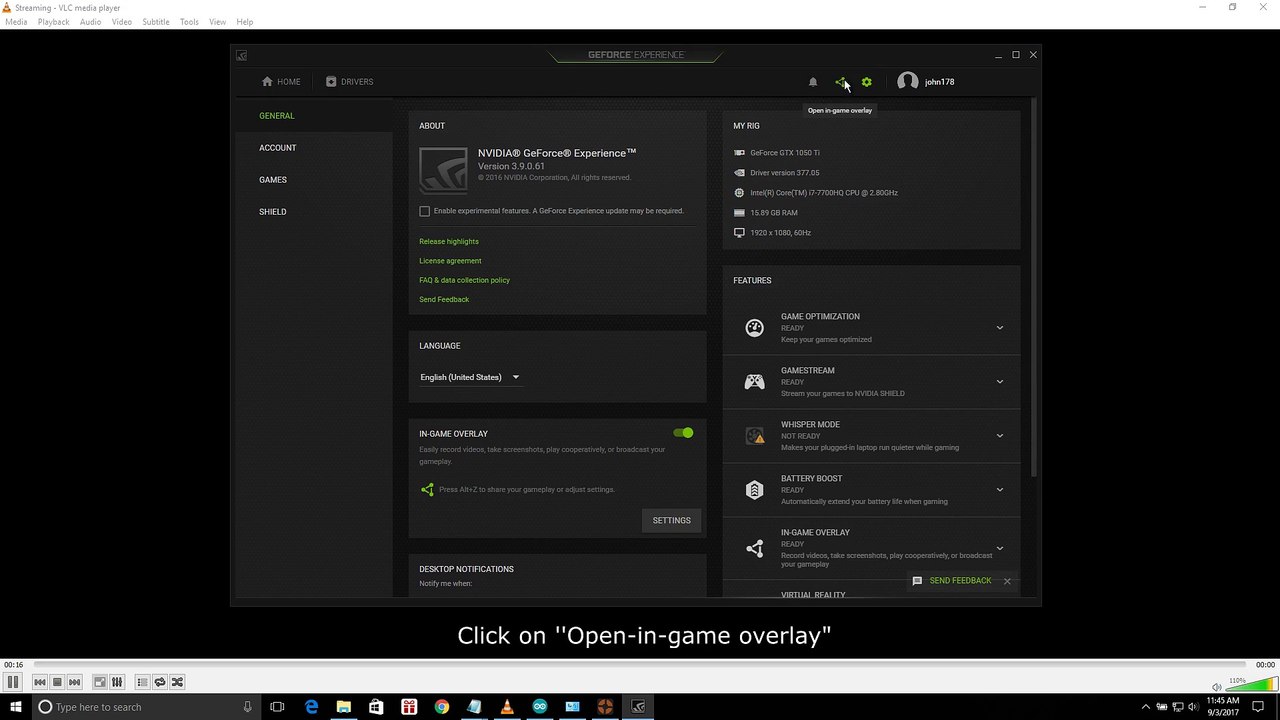Open the VLC Audio menu

point(90,21)
